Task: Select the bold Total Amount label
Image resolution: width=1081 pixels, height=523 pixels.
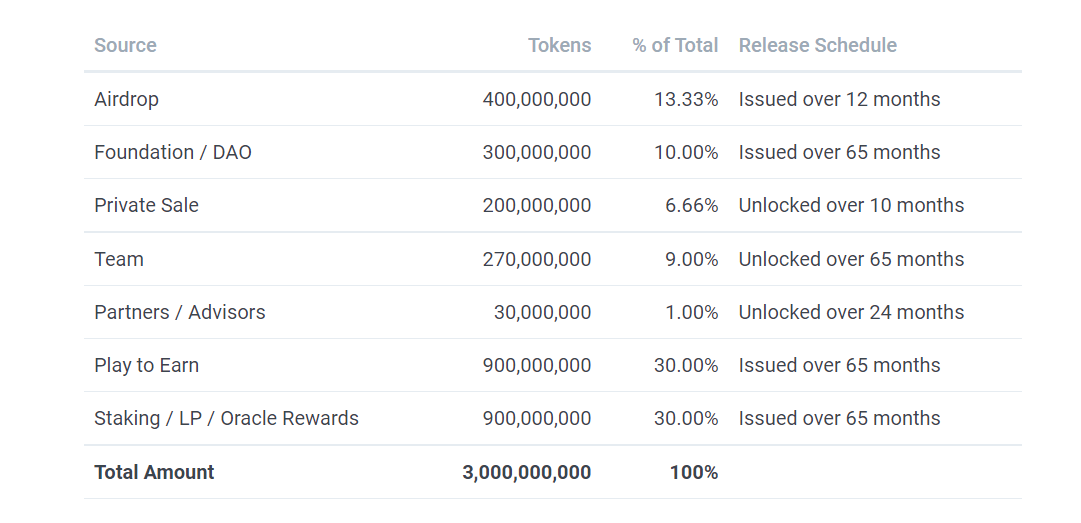Action: click(154, 472)
